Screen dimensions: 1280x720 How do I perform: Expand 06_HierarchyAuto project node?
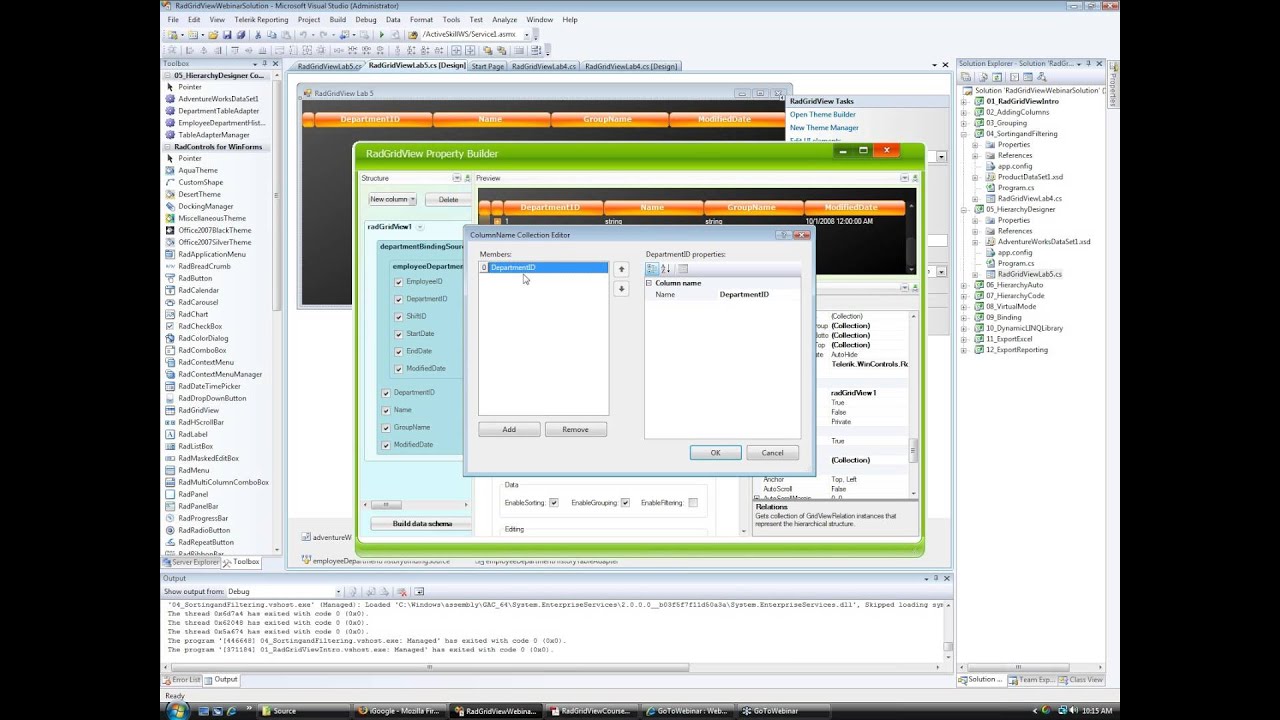coord(964,285)
